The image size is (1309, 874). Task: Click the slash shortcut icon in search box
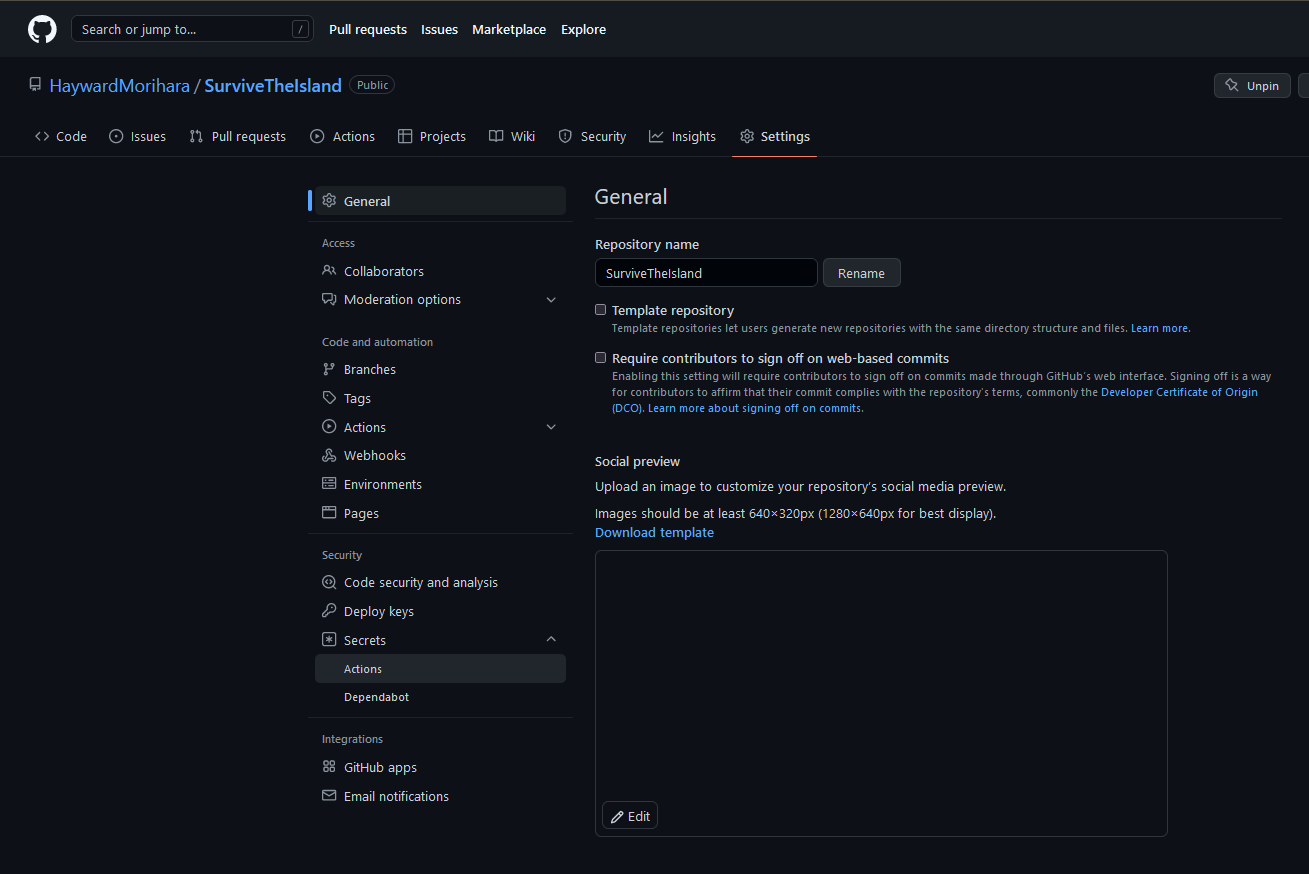[300, 29]
